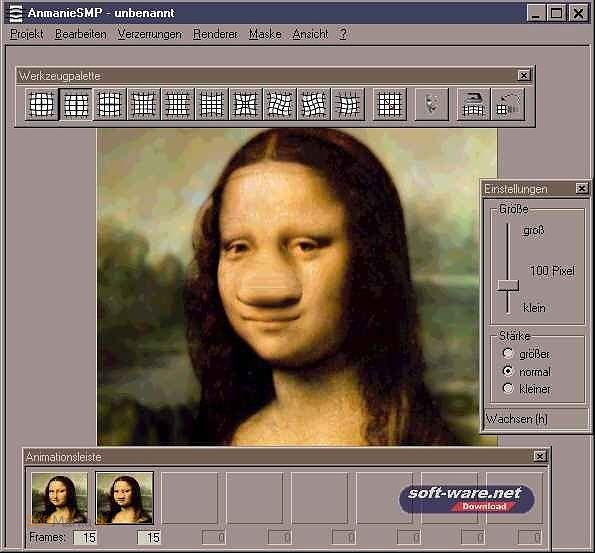Set Stärke to kleiner
The image size is (595, 553).
coord(508,388)
